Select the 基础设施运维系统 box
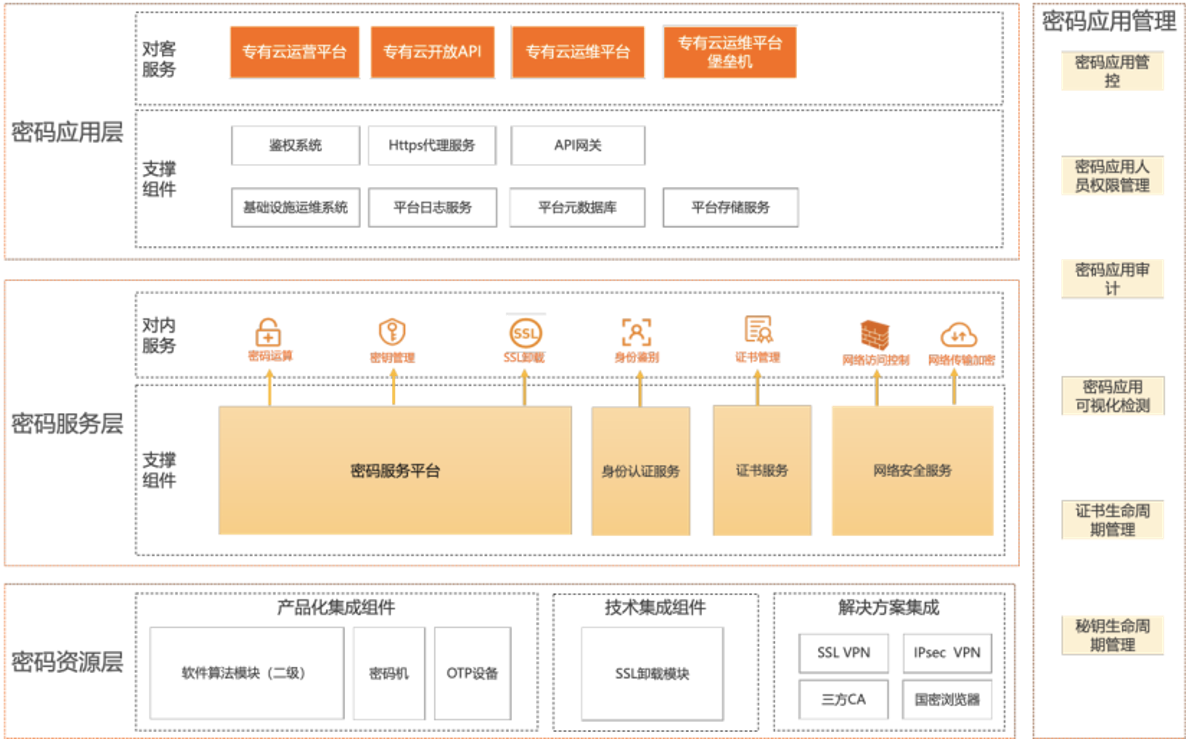 pos(295,207)
